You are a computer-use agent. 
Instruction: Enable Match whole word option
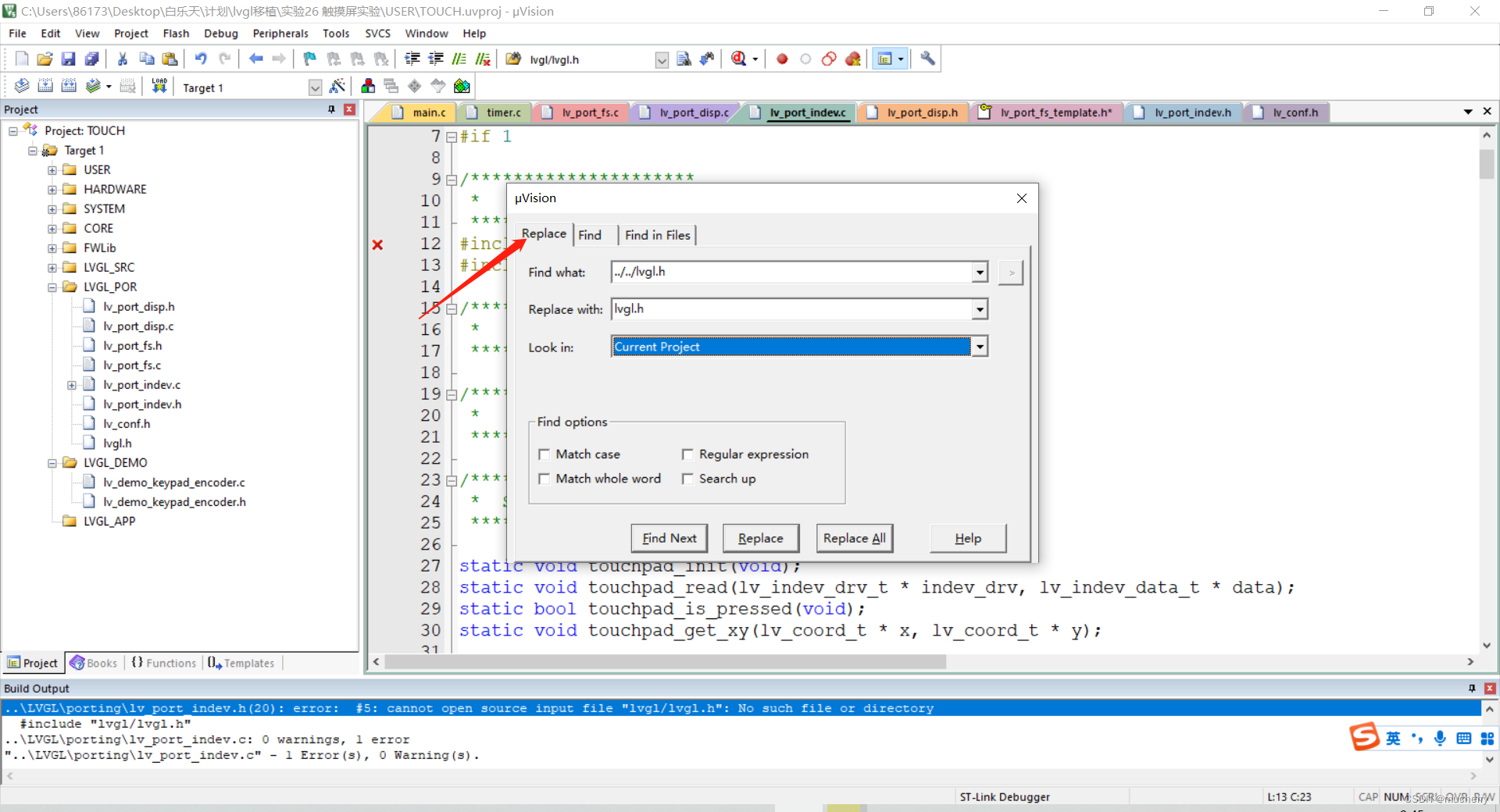pyautogui.click(x=545, y=479)
